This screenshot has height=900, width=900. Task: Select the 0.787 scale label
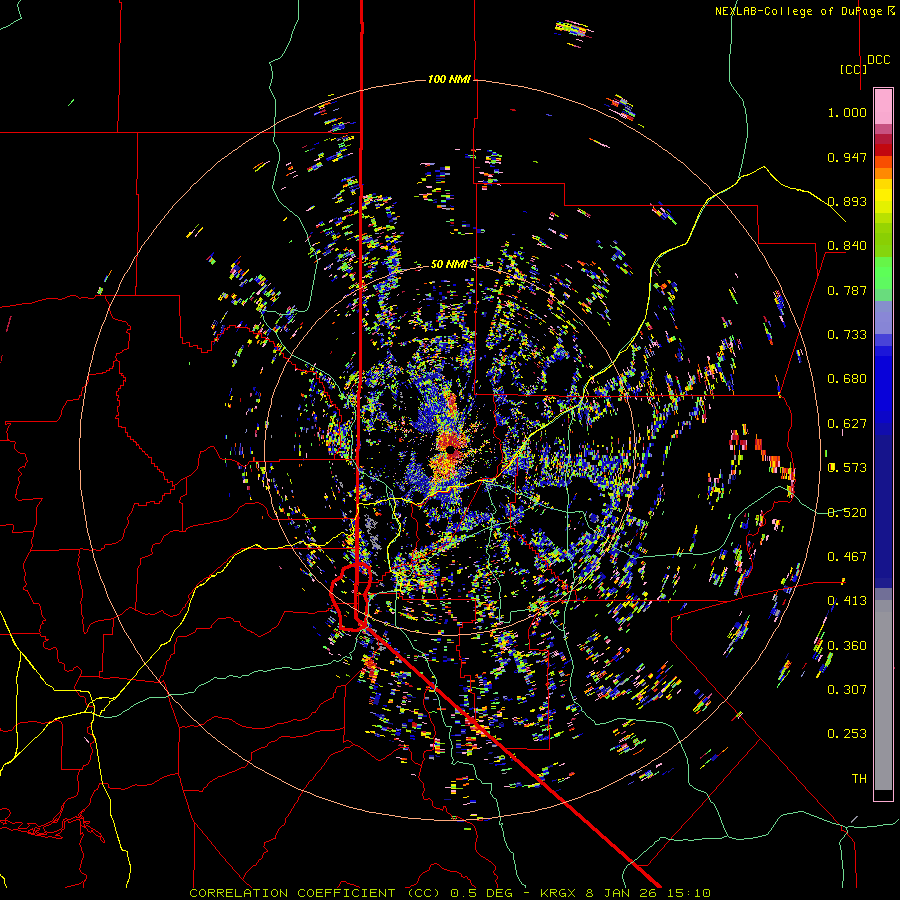[x=847, y=290]
